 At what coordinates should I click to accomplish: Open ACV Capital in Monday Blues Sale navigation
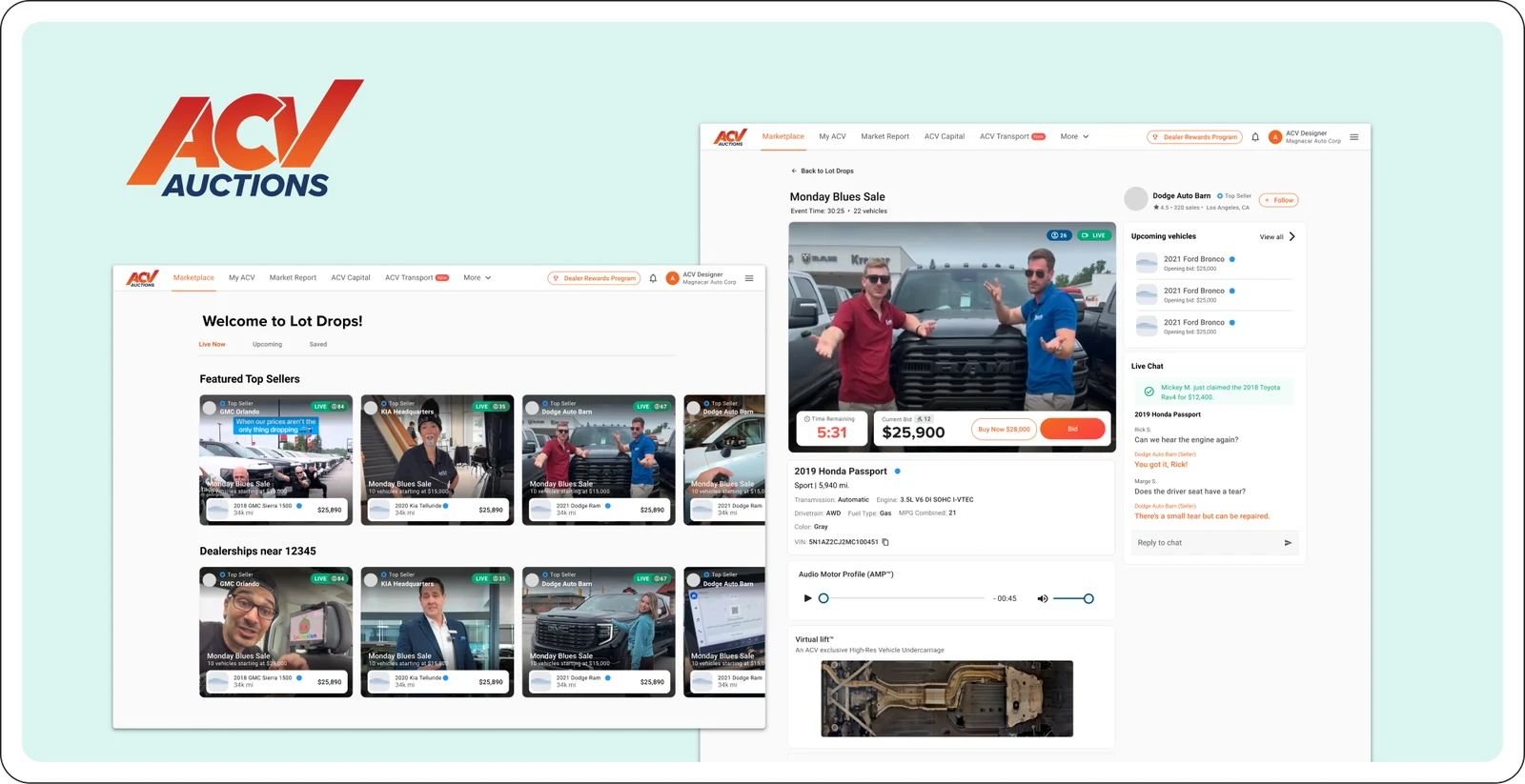click(x=945, y=137)
